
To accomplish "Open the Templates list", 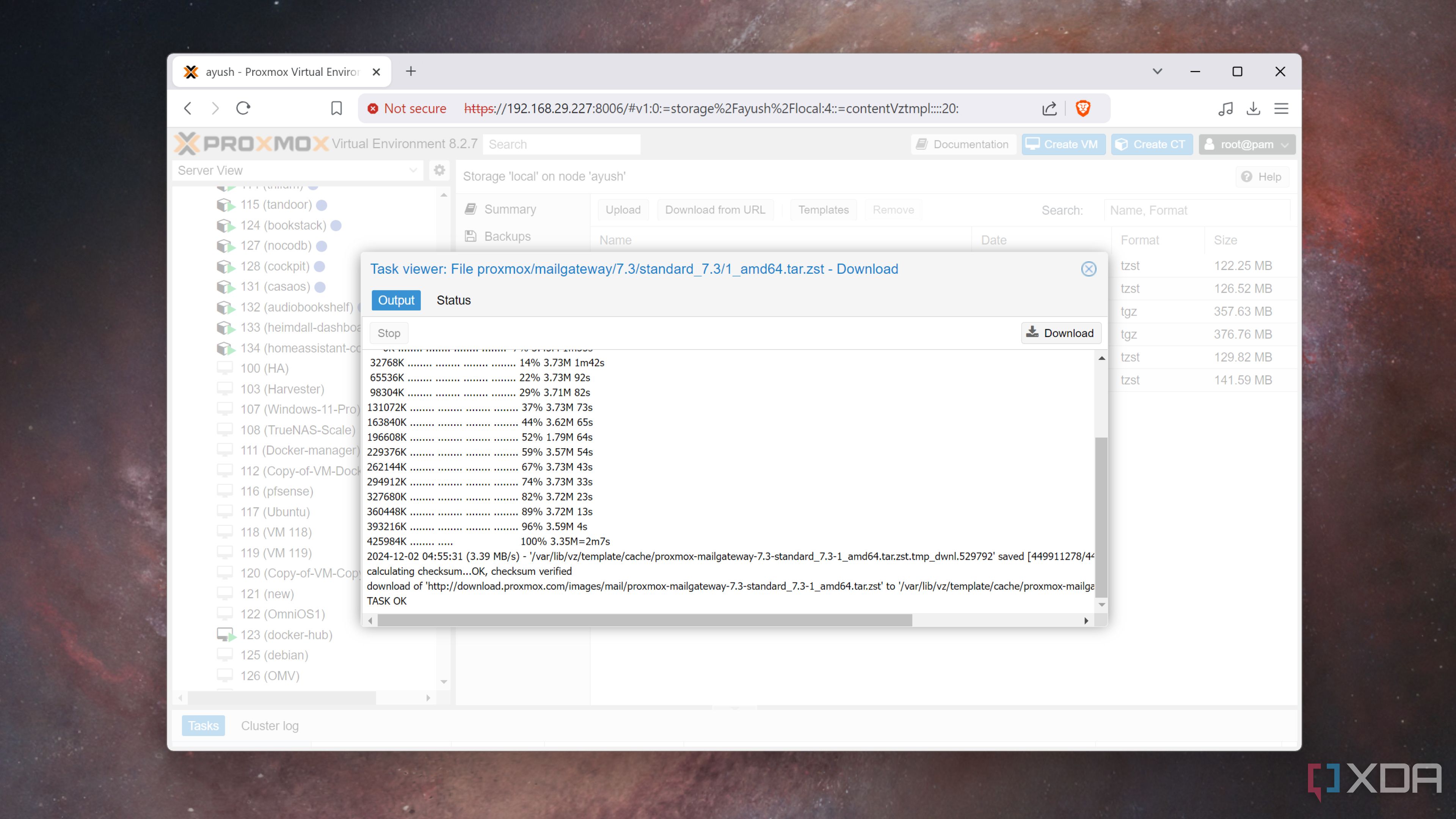I will pyautogui.click(x=823, y=210).
